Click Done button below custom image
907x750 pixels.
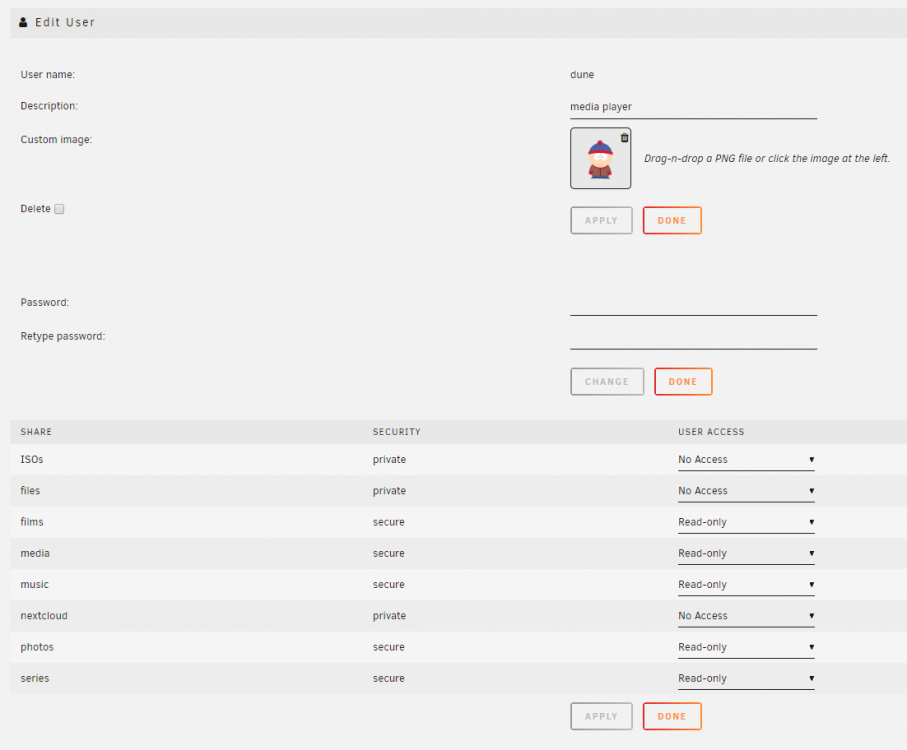672,220
